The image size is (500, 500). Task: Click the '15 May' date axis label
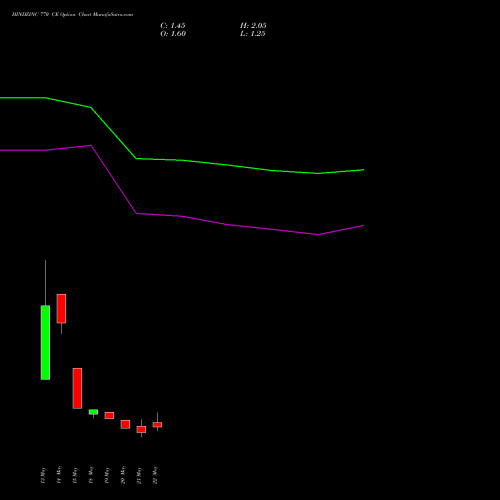pyautogui.click(x=75, y=475)
